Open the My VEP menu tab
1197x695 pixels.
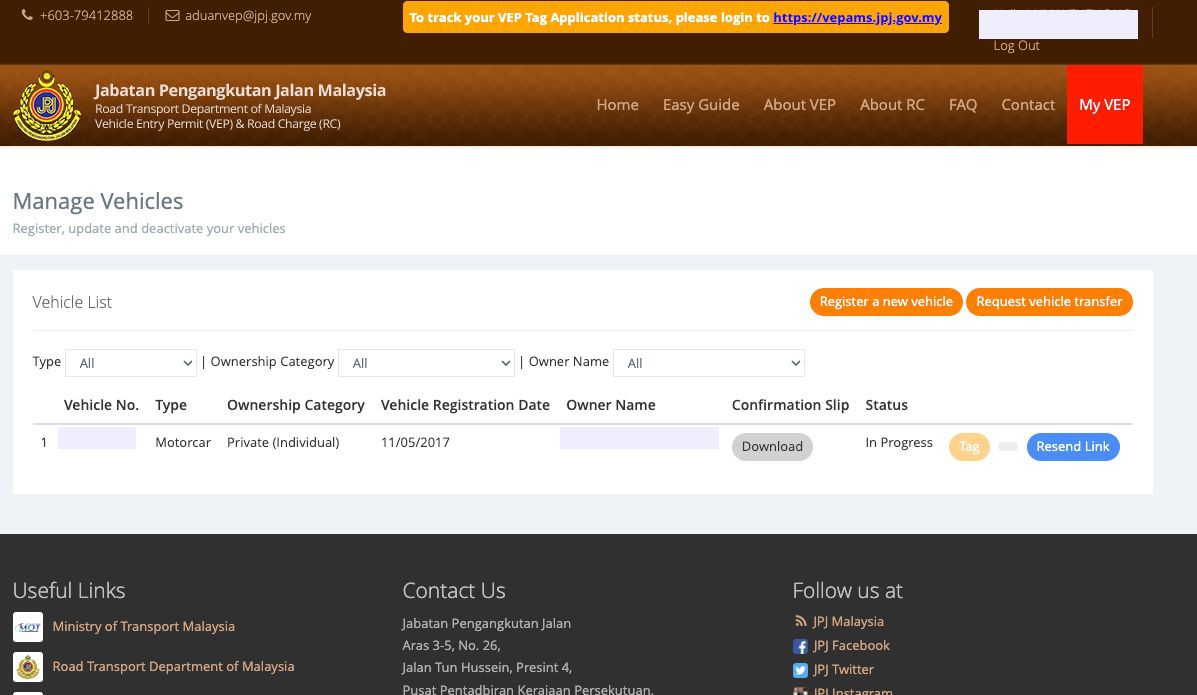pyautogui.click(x=1104, y=105)
